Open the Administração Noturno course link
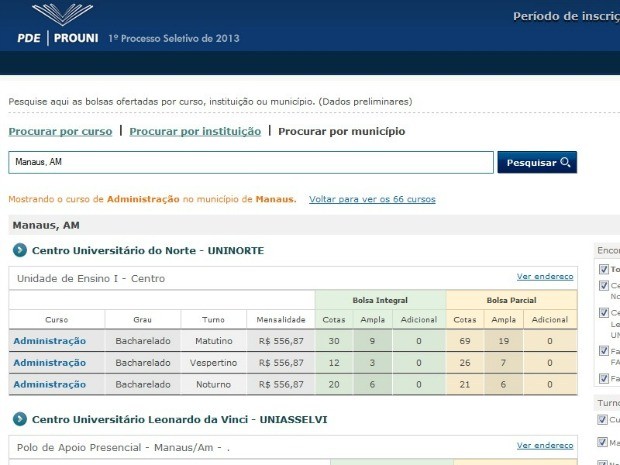This screenshot has height=465, width=620. [49, 384]
